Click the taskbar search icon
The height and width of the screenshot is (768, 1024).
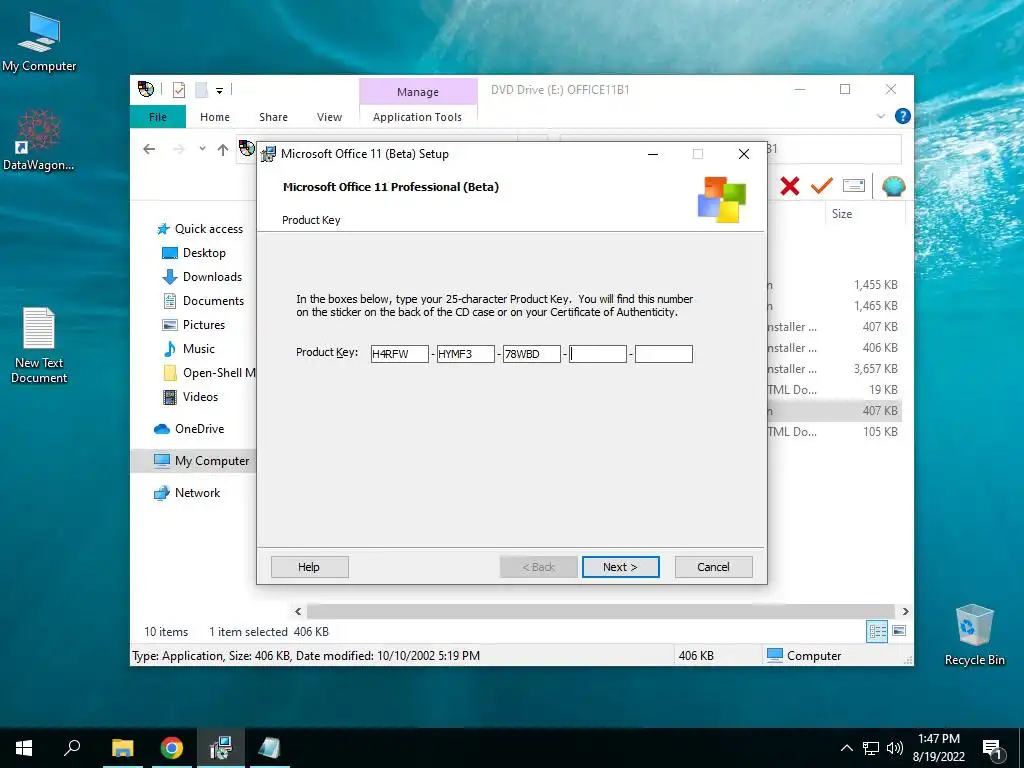point(72,748)
